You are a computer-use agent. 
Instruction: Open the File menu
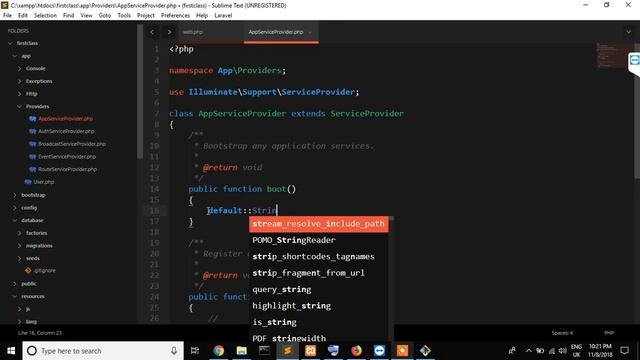click(7, 16)
